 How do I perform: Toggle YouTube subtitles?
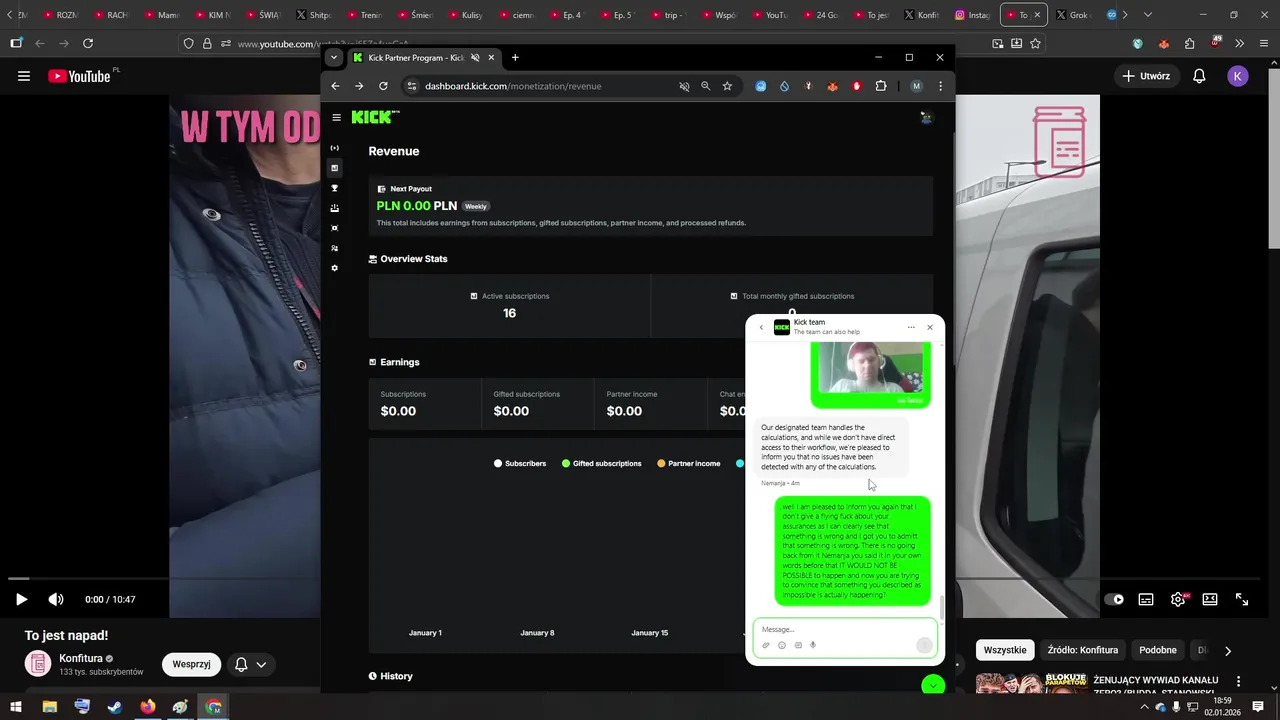tap(1146, 599)
